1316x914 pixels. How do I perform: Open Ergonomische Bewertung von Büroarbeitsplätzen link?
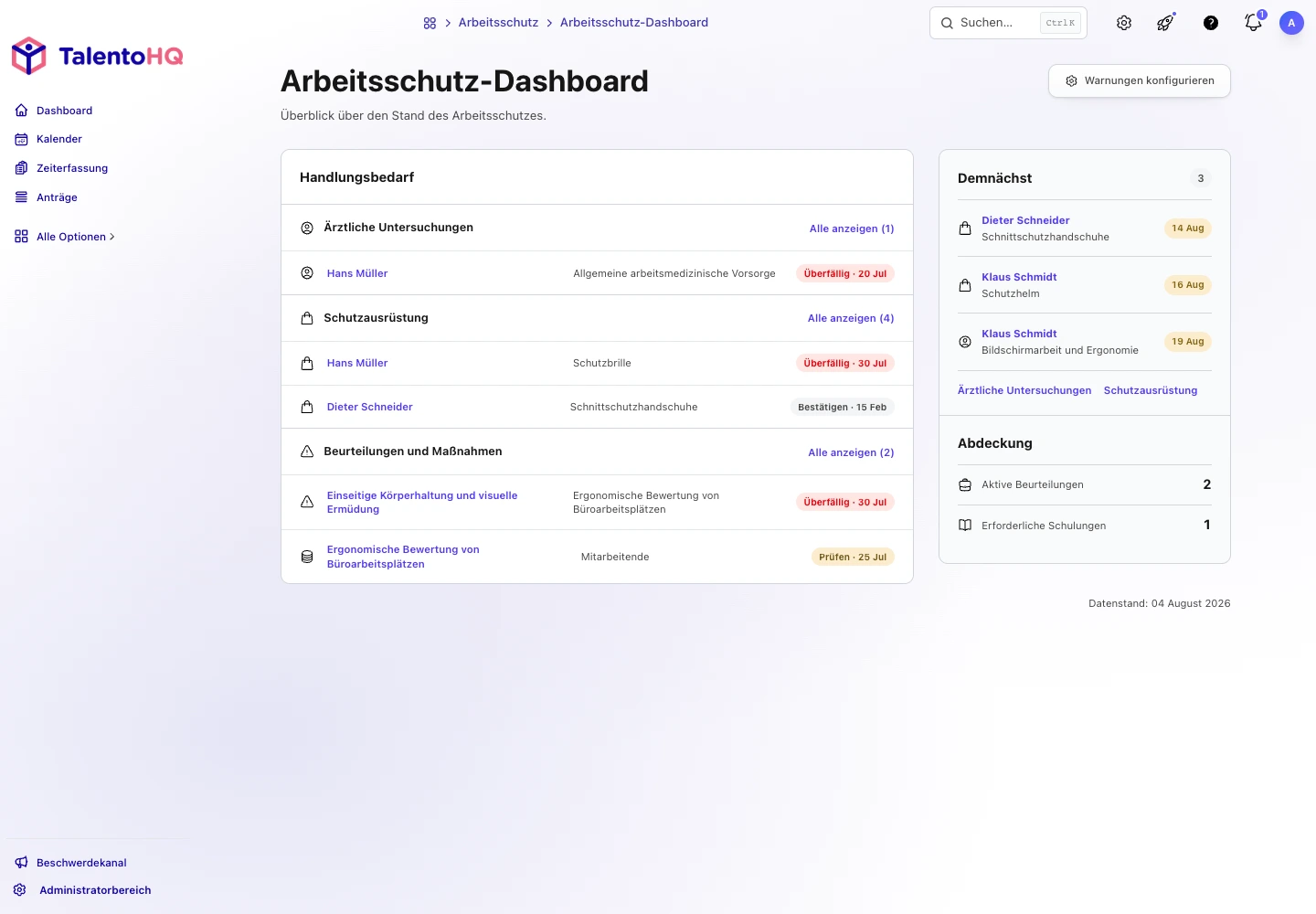pyautogui.click(x=403, y=557)
